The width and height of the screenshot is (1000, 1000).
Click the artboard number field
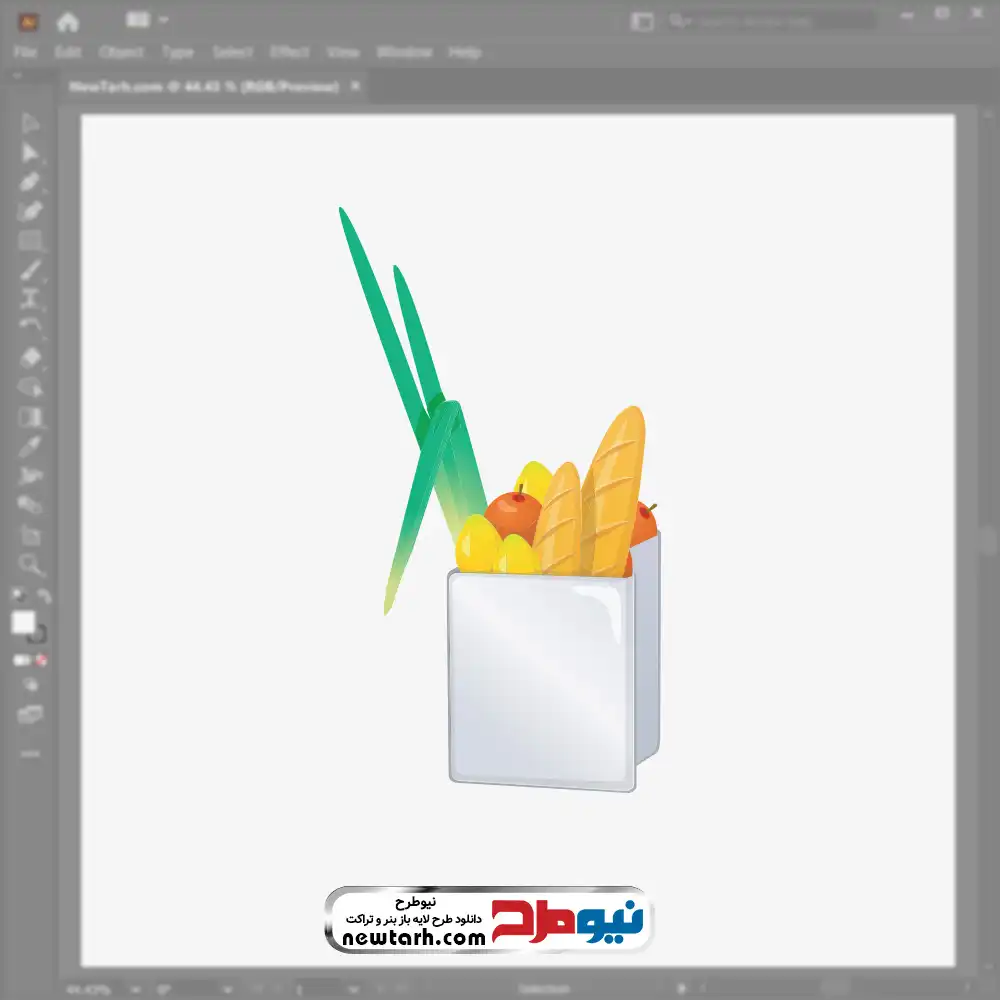click(x=319, y=990)
